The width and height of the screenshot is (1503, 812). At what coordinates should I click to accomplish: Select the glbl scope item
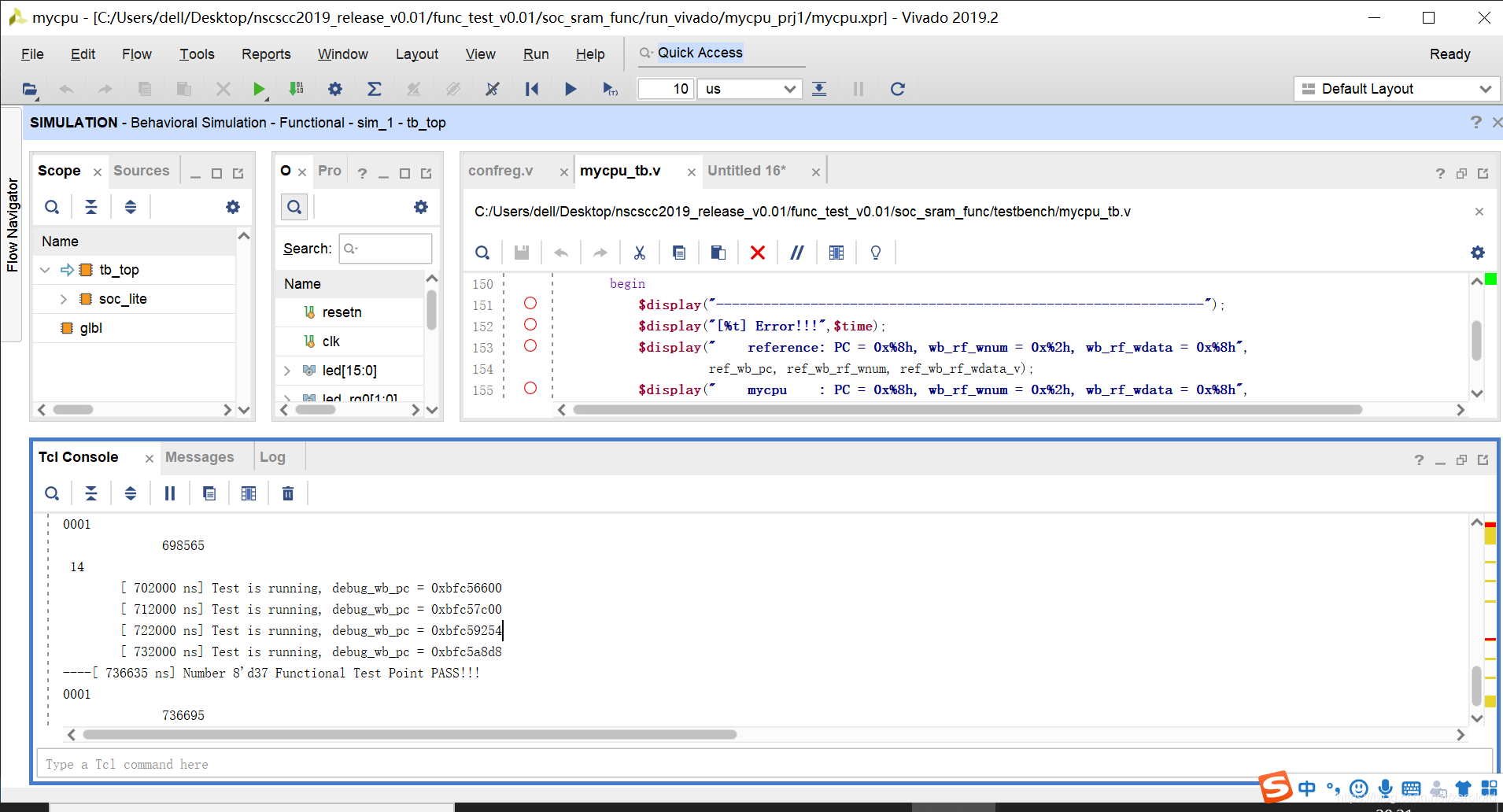point(90,328)
